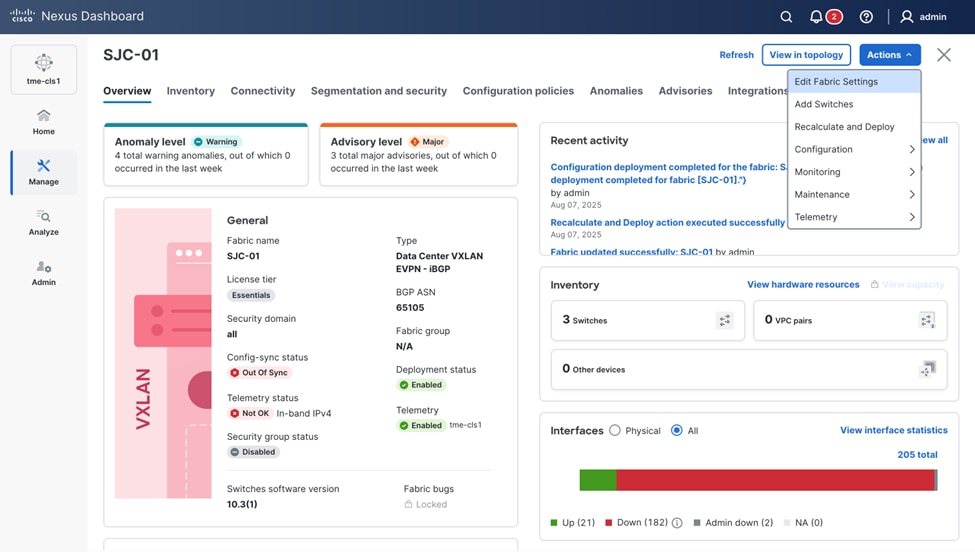Open the search magnifier icon
975x552 pixels.
(x=786, y=17)
